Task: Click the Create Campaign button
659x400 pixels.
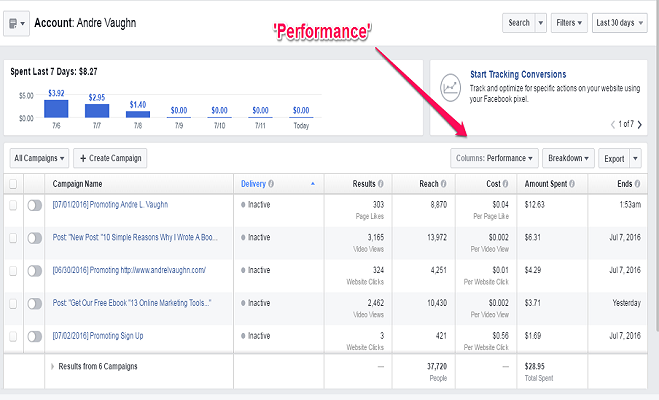Action: (110, 158)
